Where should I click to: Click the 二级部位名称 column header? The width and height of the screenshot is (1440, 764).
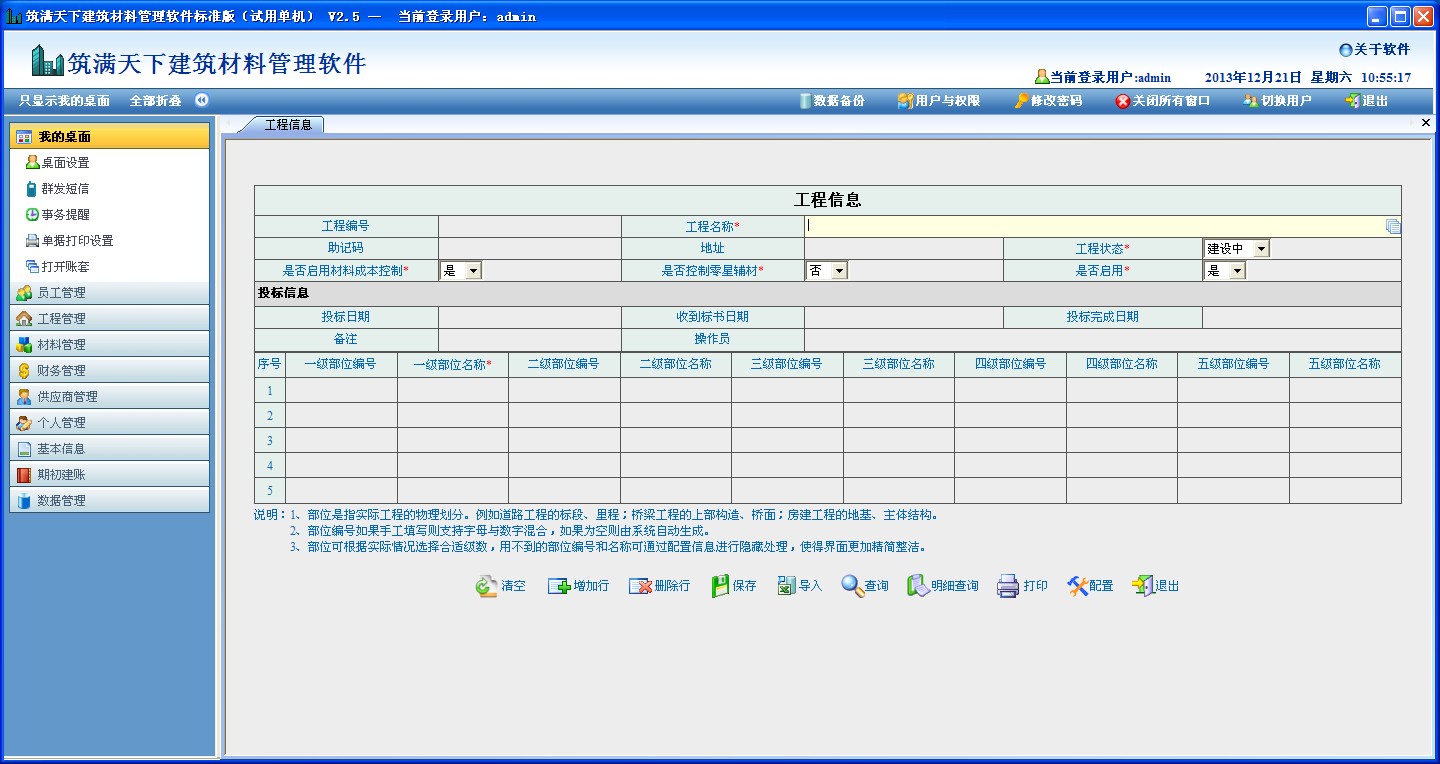click(676, 364)
